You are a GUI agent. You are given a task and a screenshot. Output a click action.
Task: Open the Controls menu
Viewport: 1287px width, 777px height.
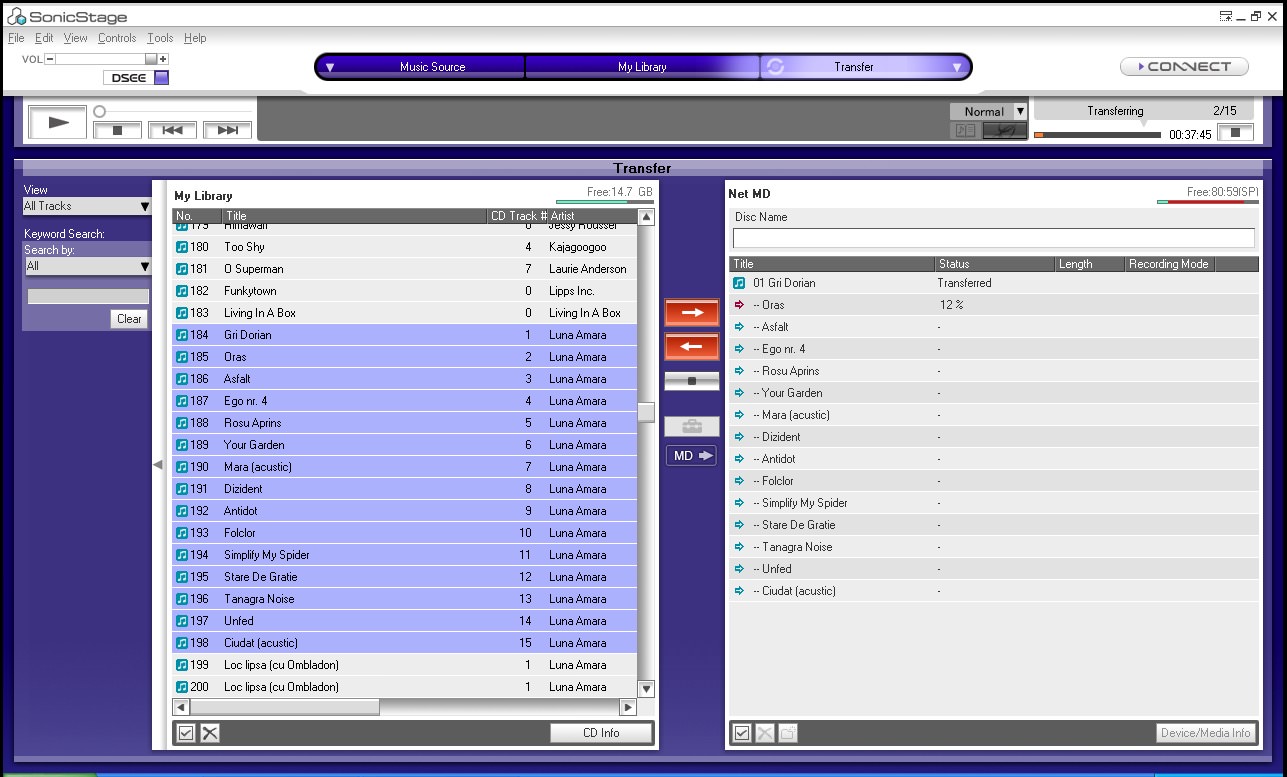click(117, 38)
